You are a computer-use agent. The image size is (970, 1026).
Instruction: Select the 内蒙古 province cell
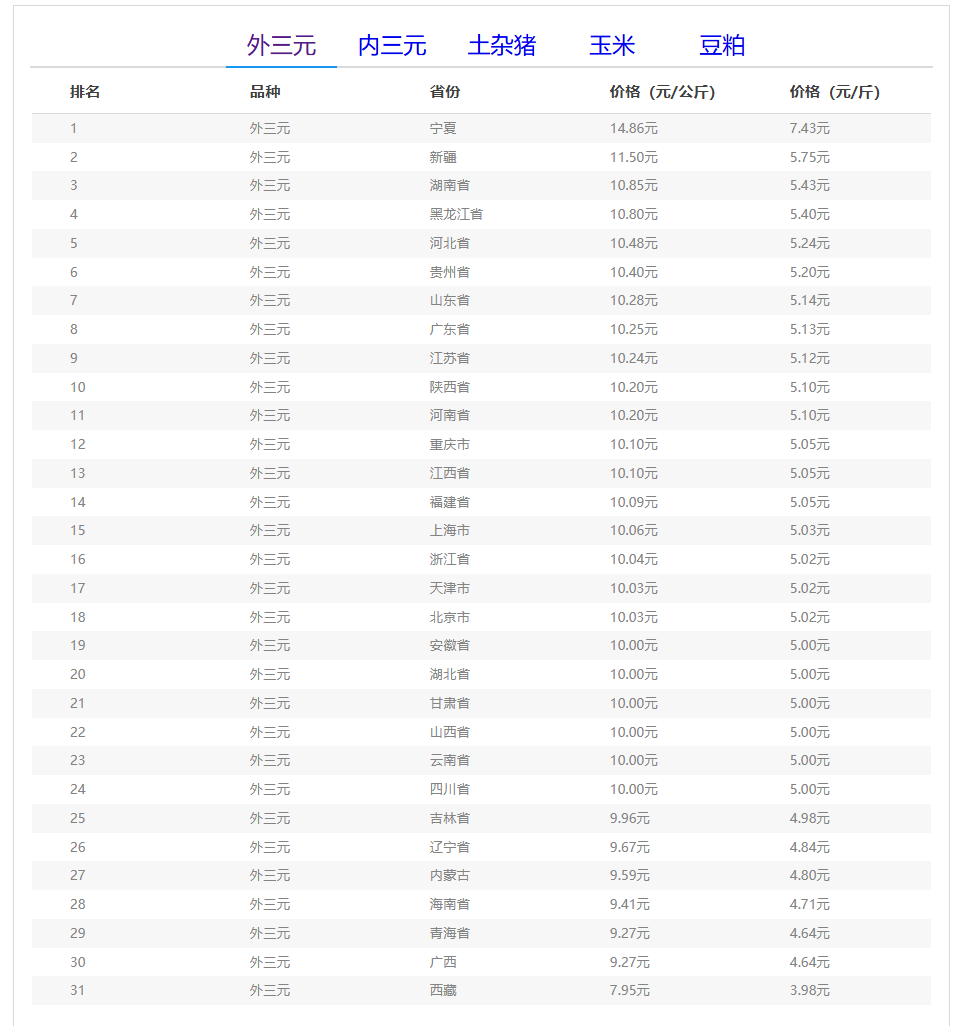click(x=450, y=875)
